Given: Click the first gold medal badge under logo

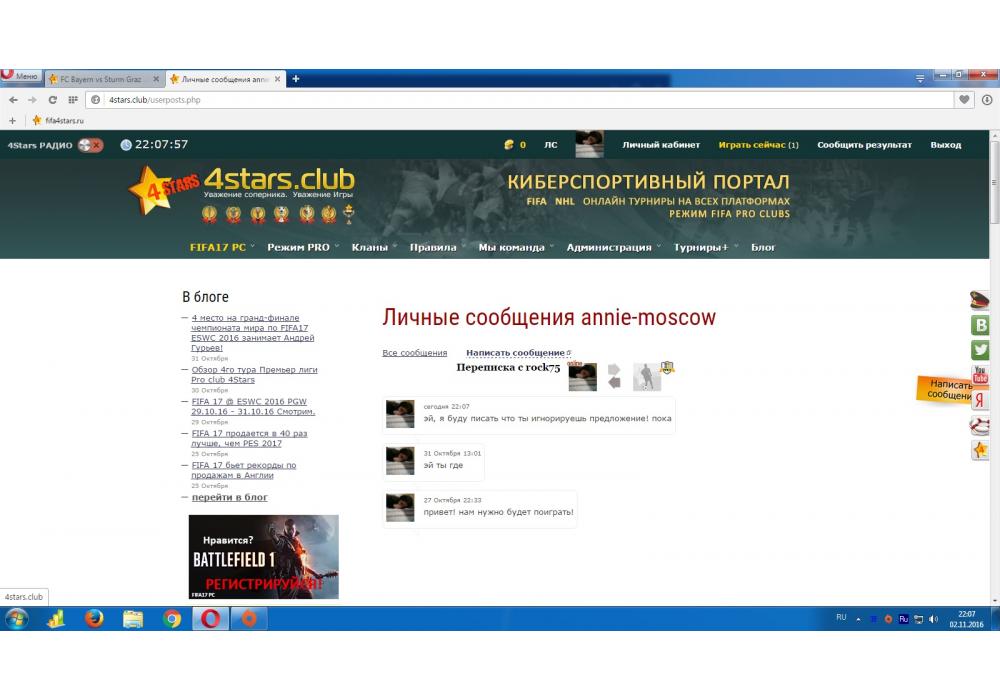Looking at the screenshot, I should pyautogui.click(x=209, y=214).
